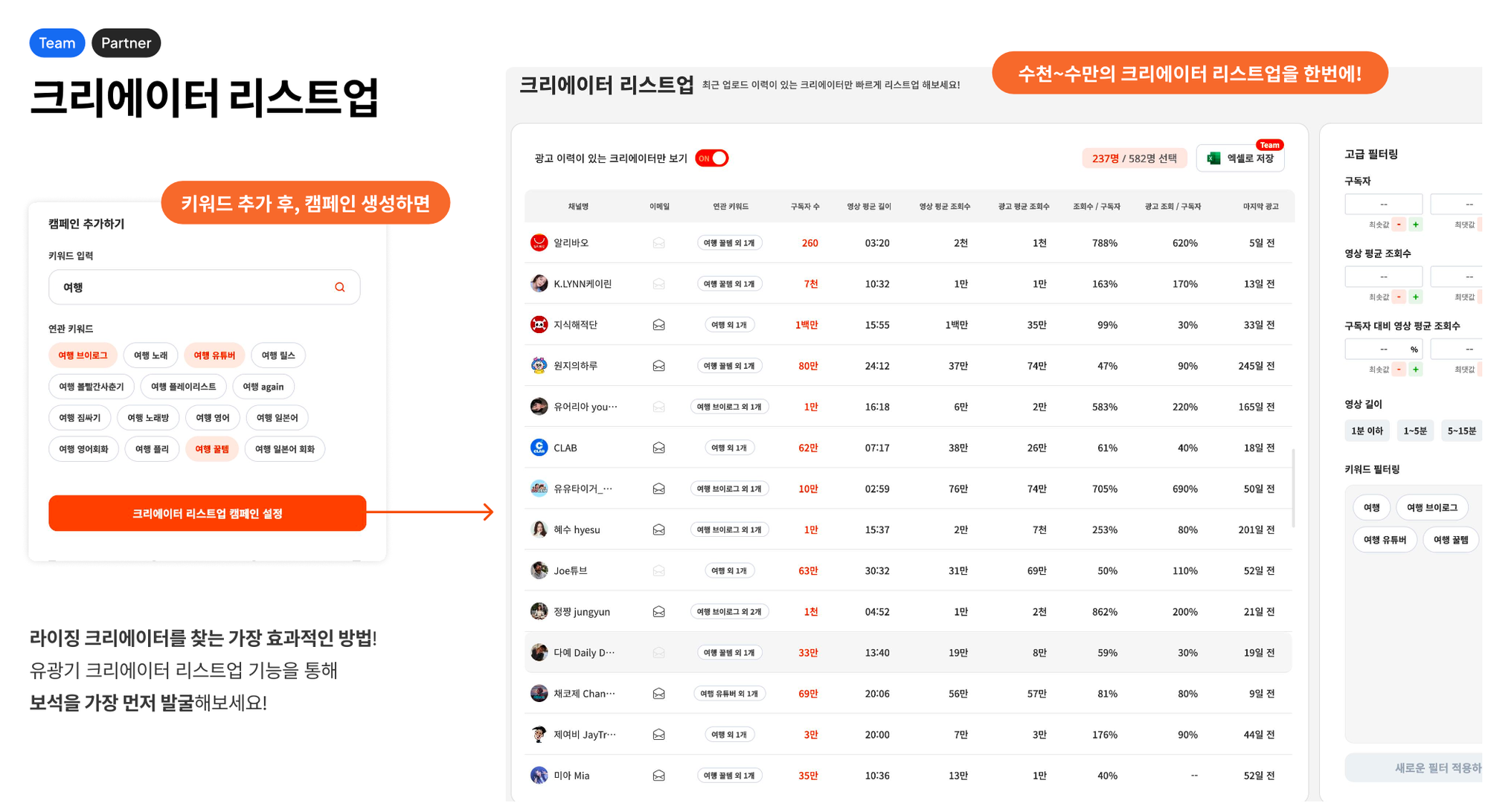Expand 여행 브이로그 외 2개 for 정짱 jungyun
Image resolution: width=1488 pixels, height=812 pixels.
point(730,610)
